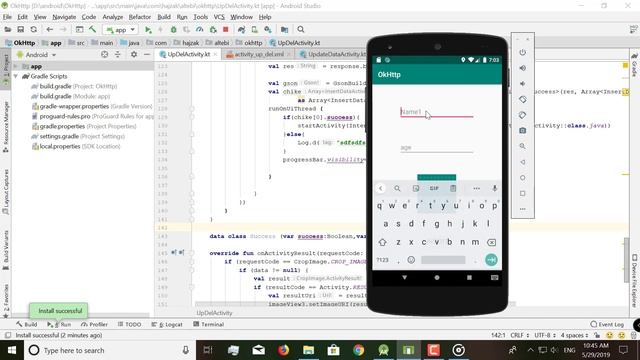Image resolution: width=640 pixels, height=360 pixels.
Task: Click the Sync refresh toolbar icon
Action: pyautogui.click(x=34, y=29)
